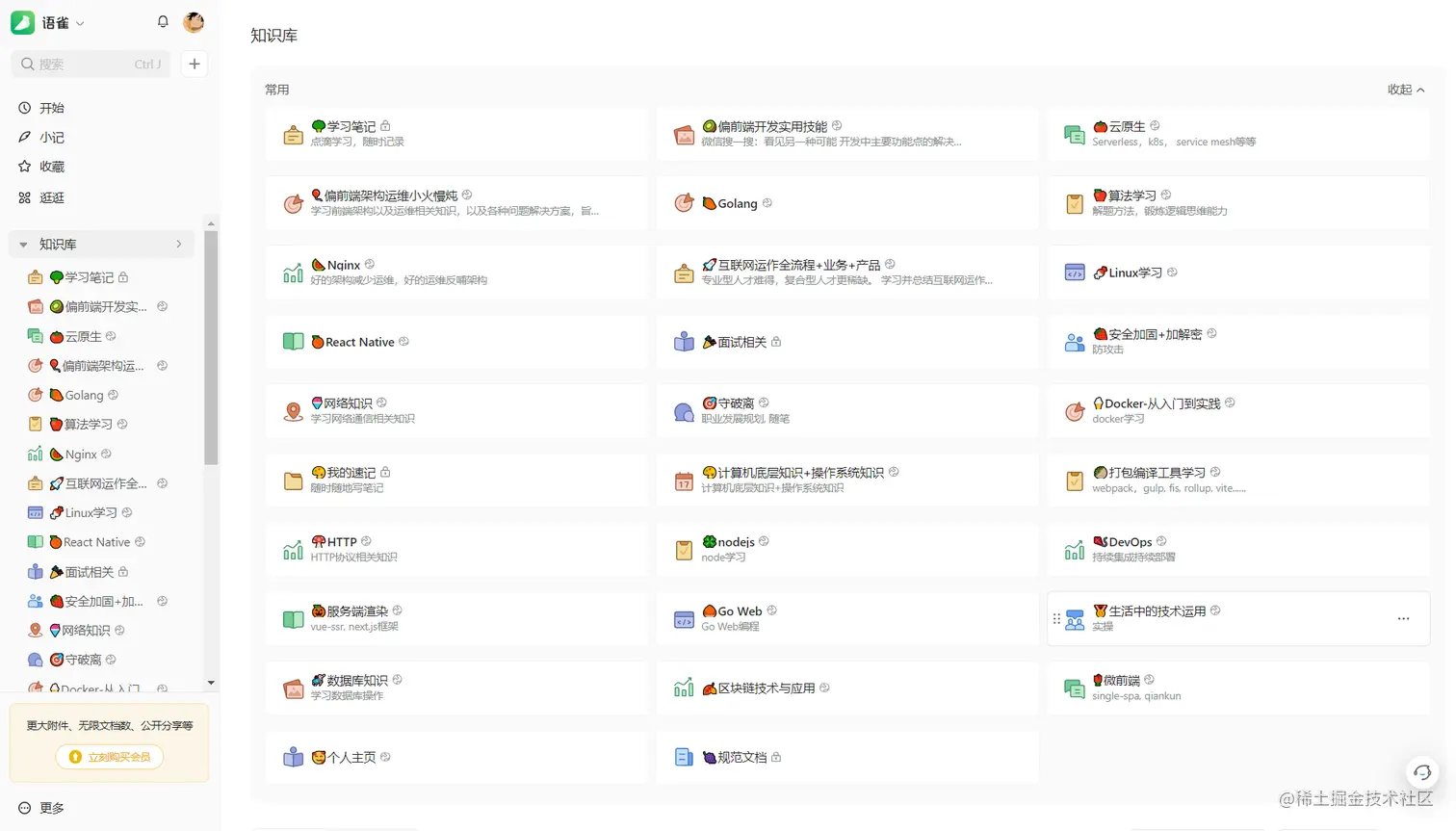Open the HTTP knowledge base title
This screenshot has height=831, width=1456.
pos(334,542)
